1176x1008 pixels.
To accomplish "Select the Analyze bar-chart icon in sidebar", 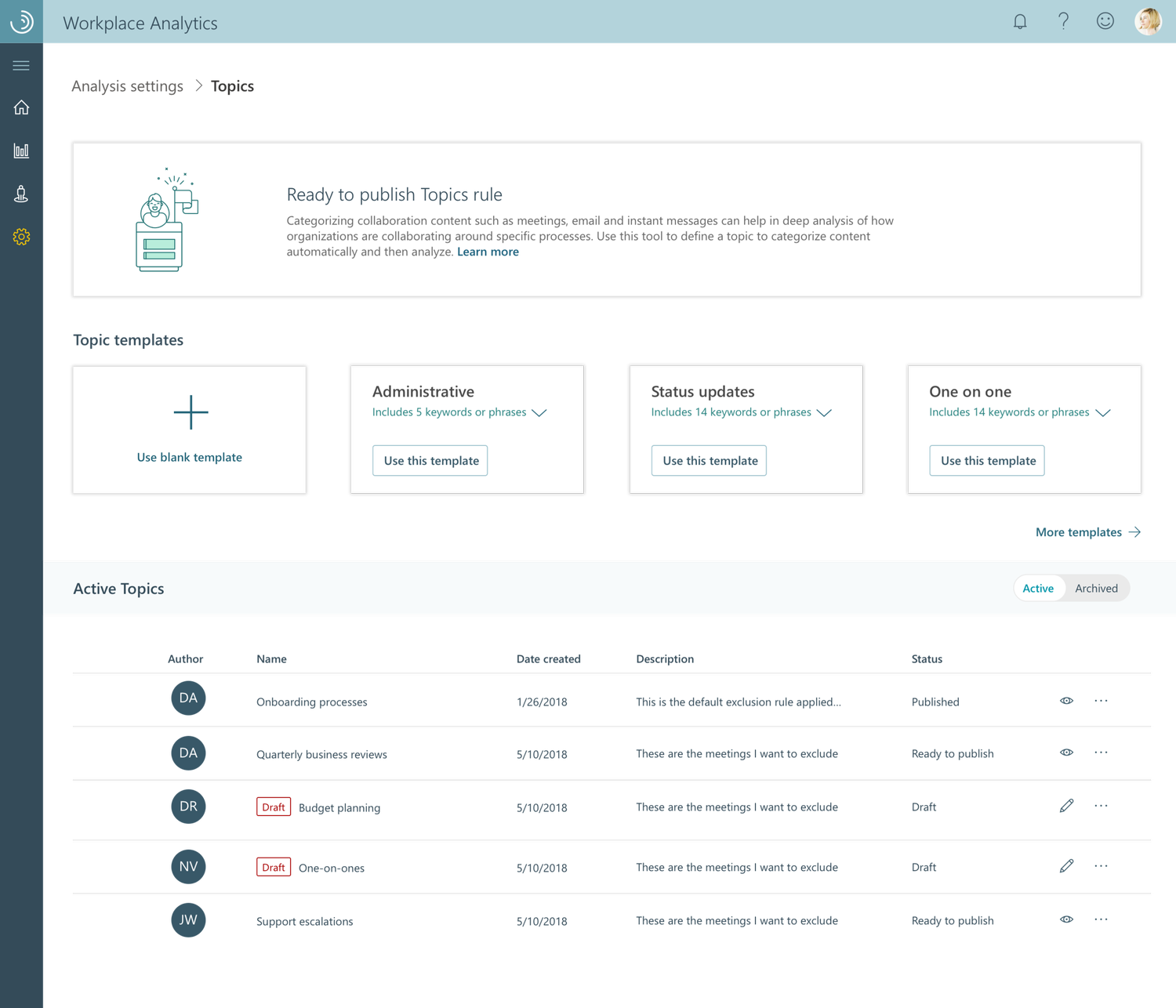I will (x=21, y=150).
